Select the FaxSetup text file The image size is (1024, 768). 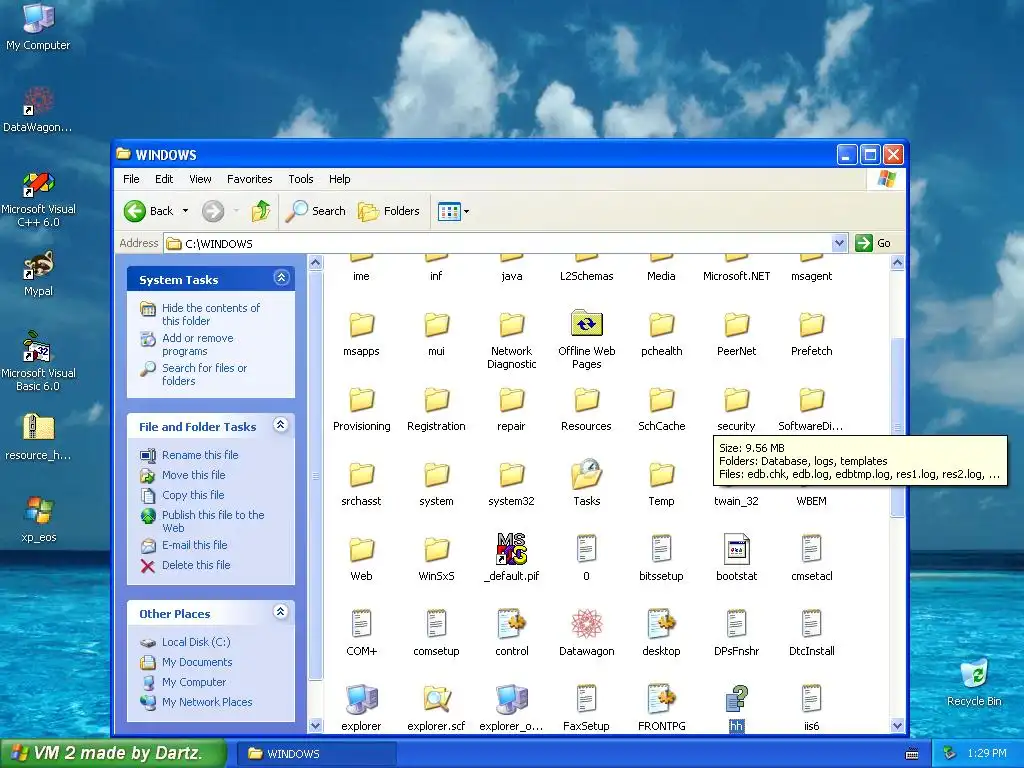click(x=586, y=699)
